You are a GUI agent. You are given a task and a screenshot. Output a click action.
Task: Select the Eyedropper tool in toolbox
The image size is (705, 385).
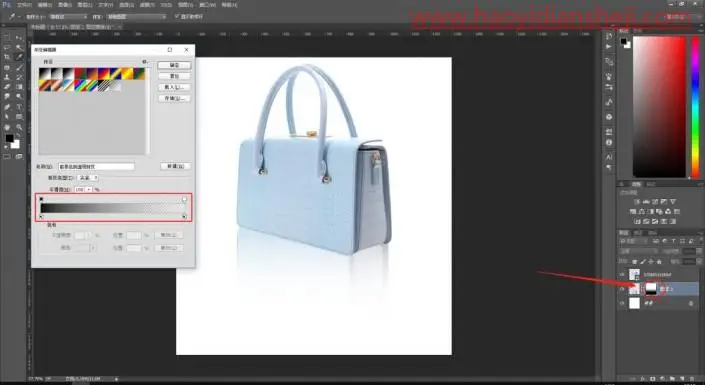coord(19,57)
